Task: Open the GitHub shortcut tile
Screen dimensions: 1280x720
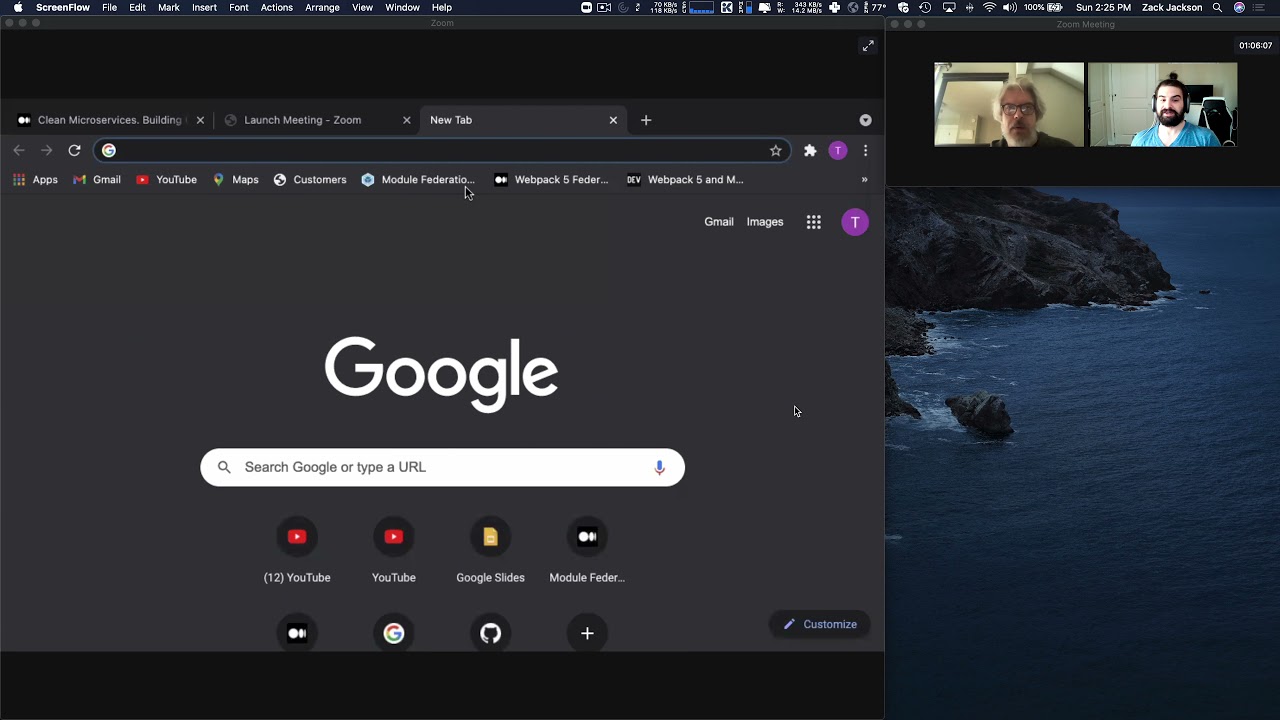Action: point(490,633)
